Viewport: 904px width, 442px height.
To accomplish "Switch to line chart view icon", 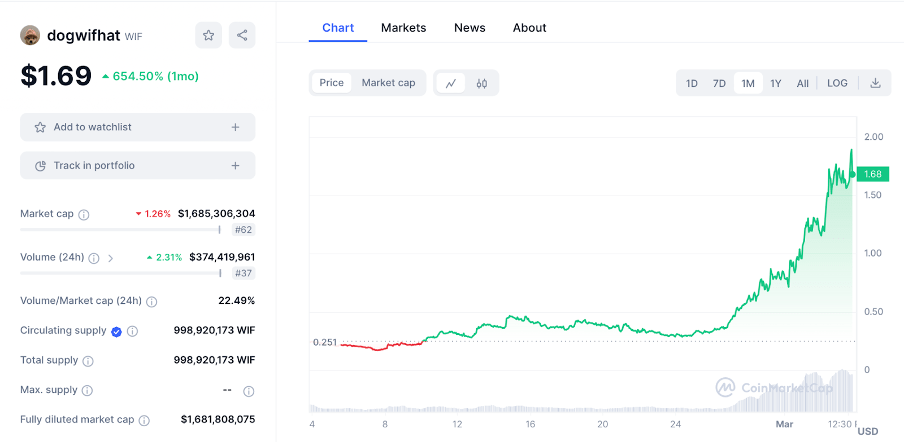I will click(451, 83).
